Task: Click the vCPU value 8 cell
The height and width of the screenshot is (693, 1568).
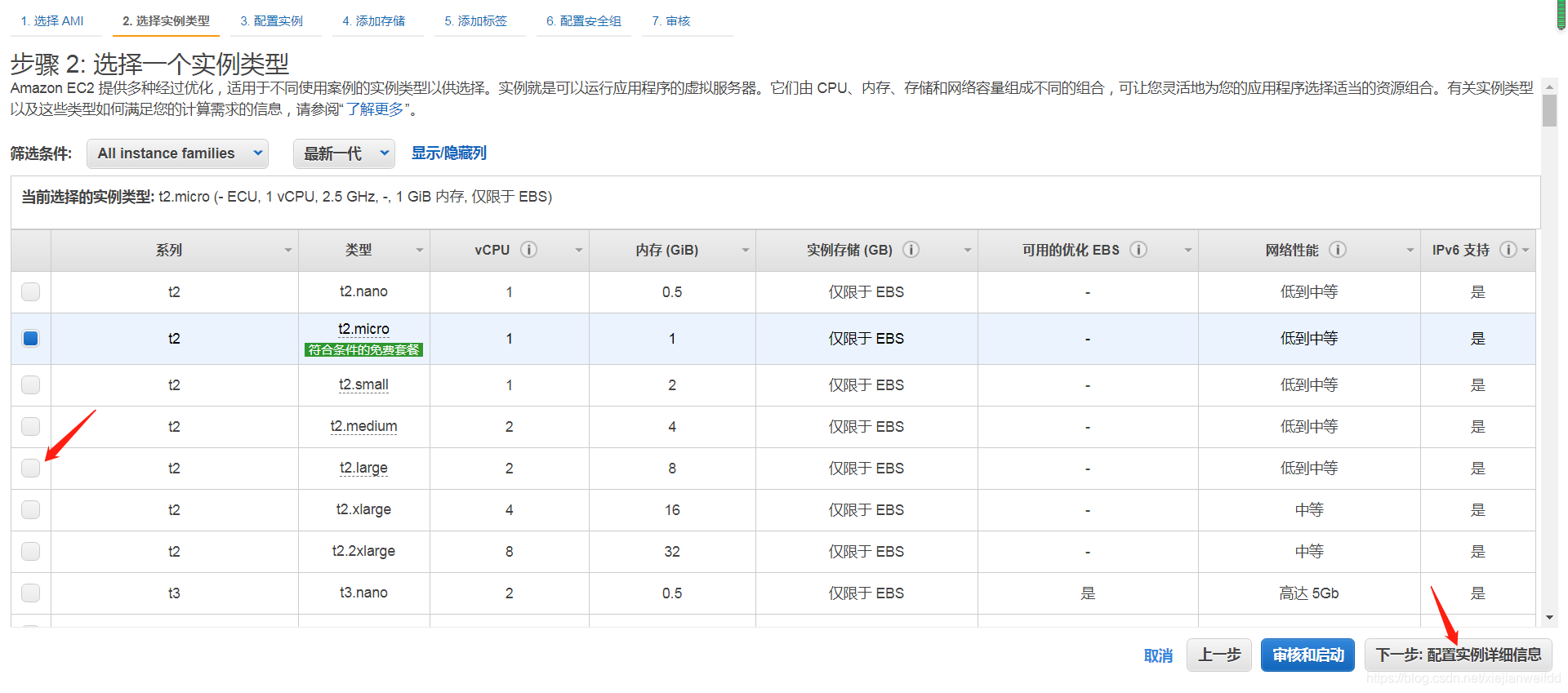Action: pyautogui.click(x=509, y=552)
